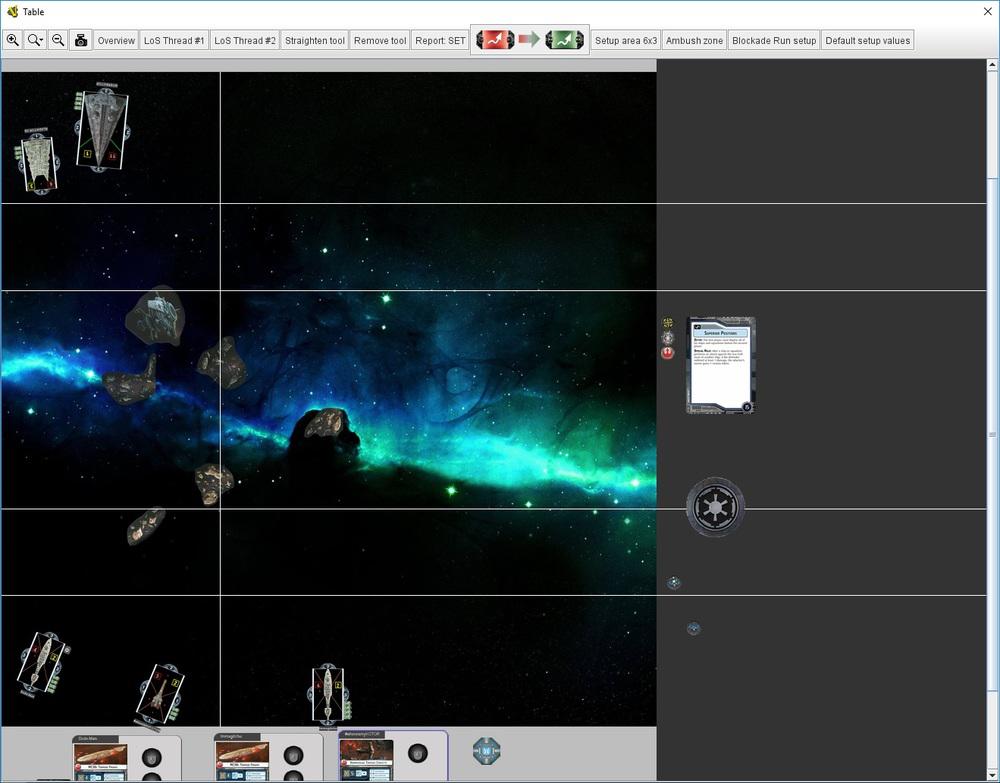Screen dimensions: 1000x783
Task: Select the Superior Positions objective card
Action: [x=721, y=365]
